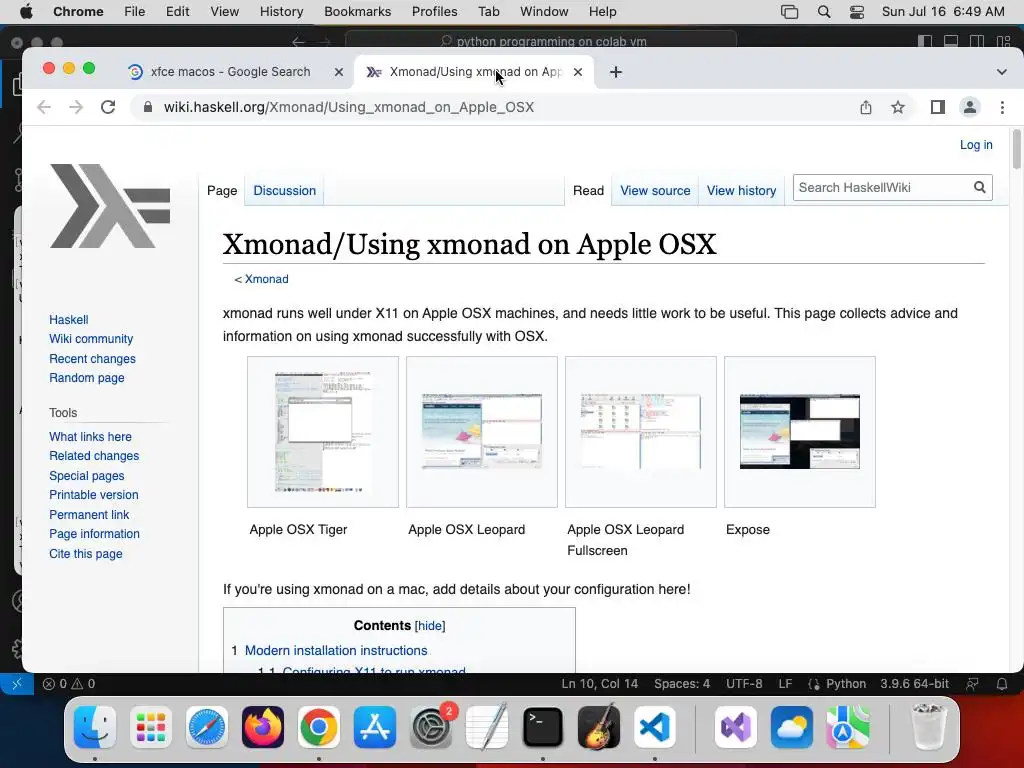Click the HaskellWiki search magnifier icon
The width and height of the screenshot is (1024, 768).
point(980,187)
